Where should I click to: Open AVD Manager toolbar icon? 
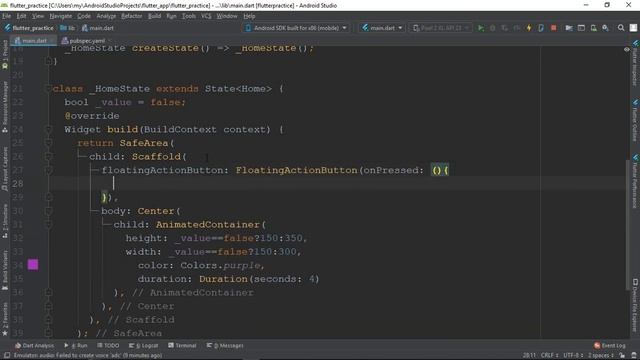click(593, 28)
